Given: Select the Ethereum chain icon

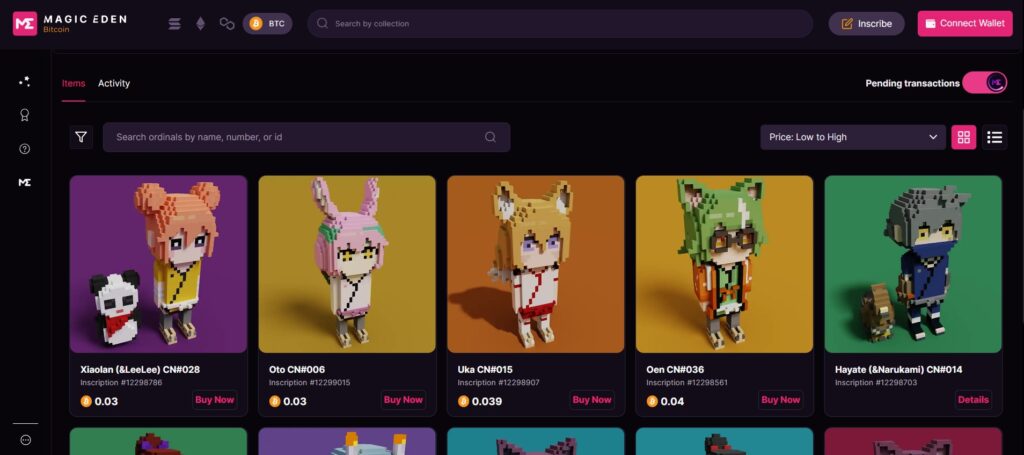Looking at the screenshot, I should coord(200,24).
